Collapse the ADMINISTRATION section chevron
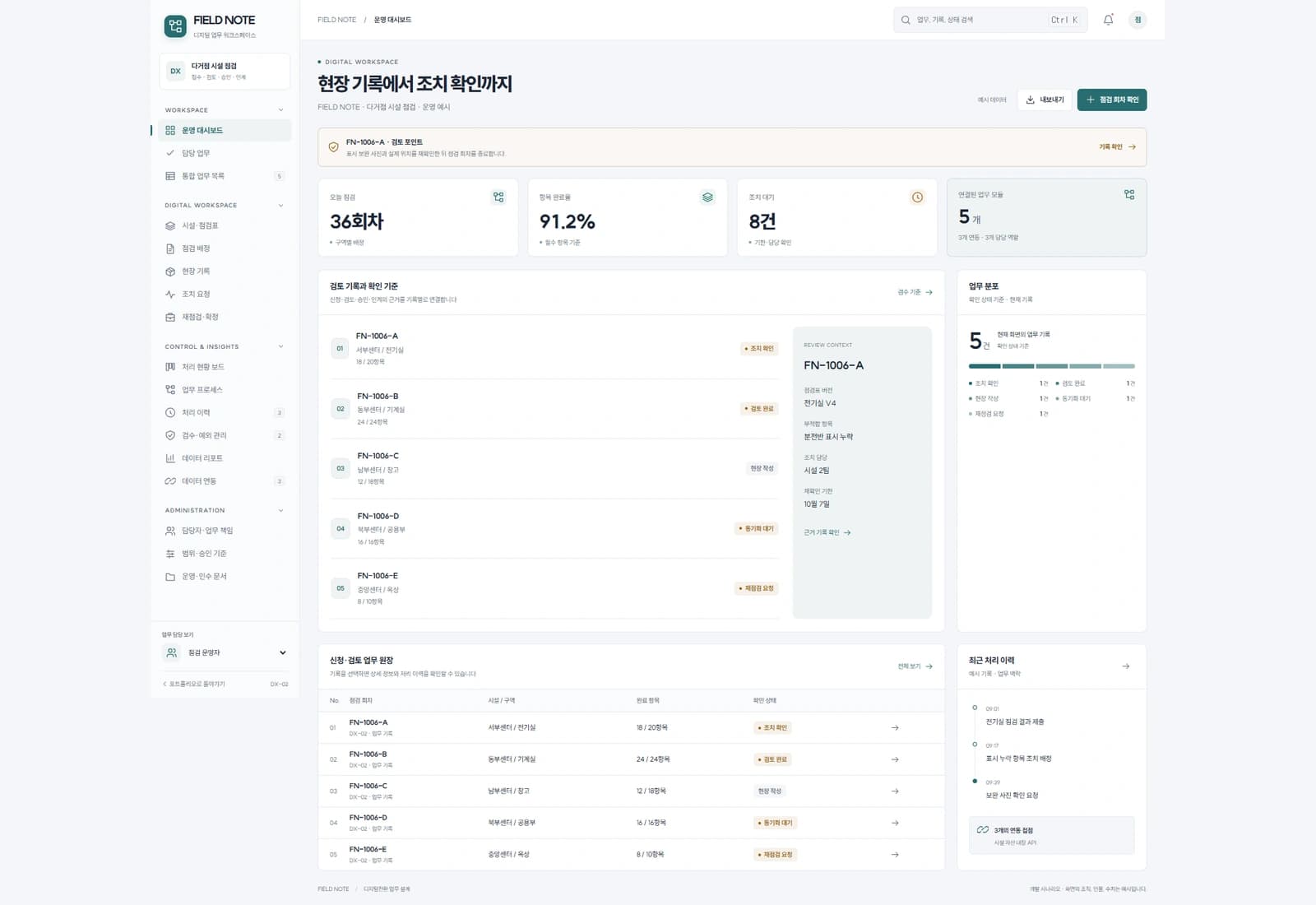This screenshot has height=905, width=1316. (x=280, y=510)
